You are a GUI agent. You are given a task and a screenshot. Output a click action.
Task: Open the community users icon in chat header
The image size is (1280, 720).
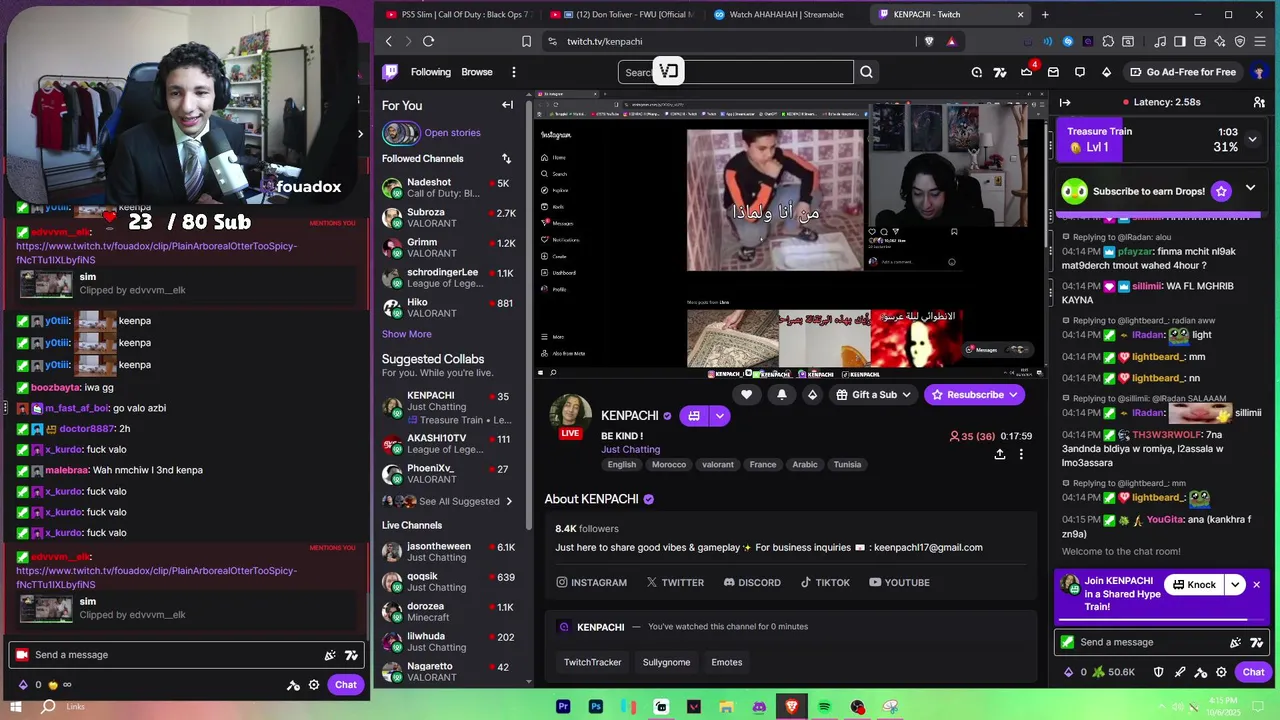point(1259,102)
